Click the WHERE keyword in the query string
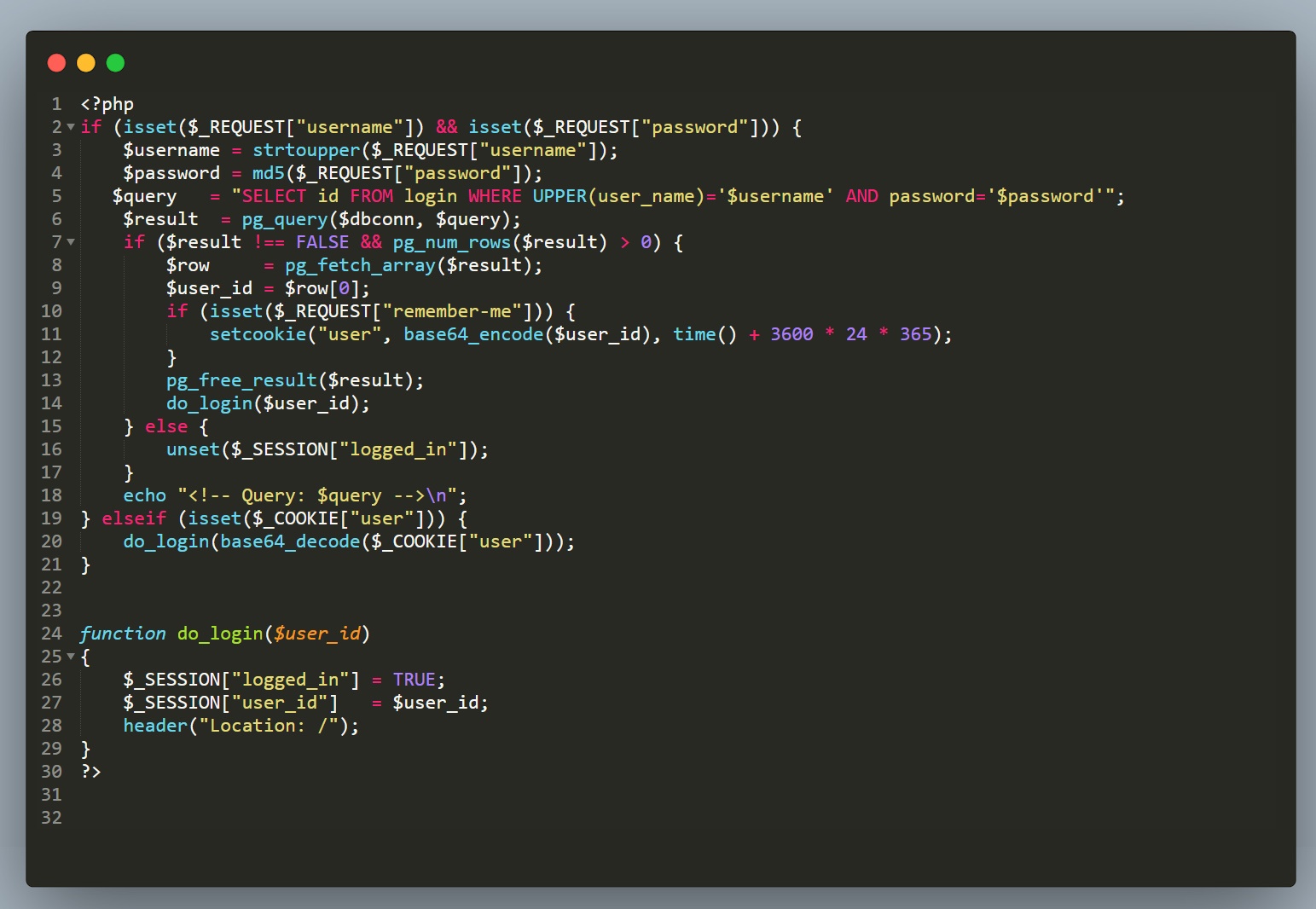The image size is (1316, 909). pyautogui.click(x=495, y=196)
